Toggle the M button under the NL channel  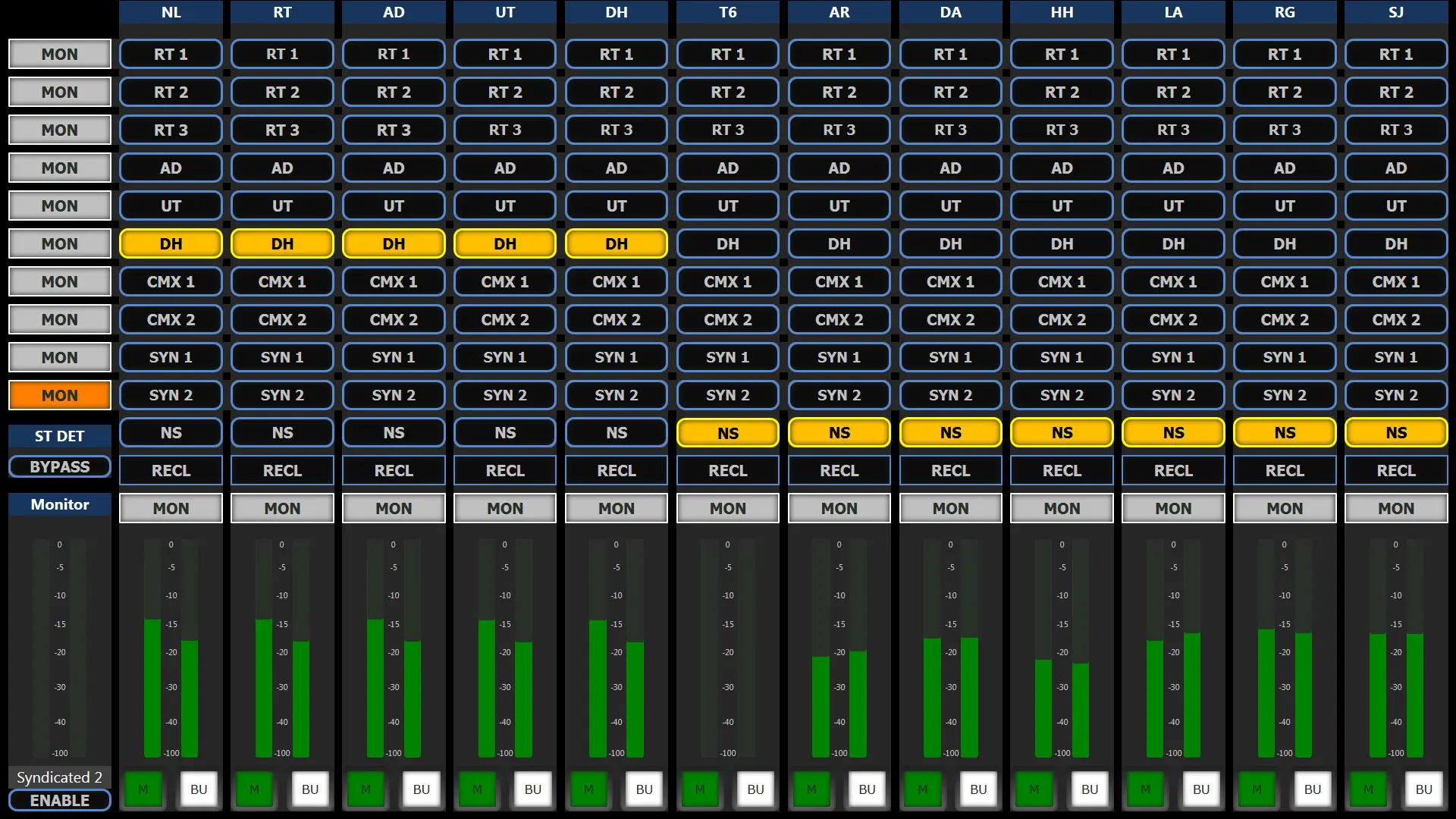[143, 789]
